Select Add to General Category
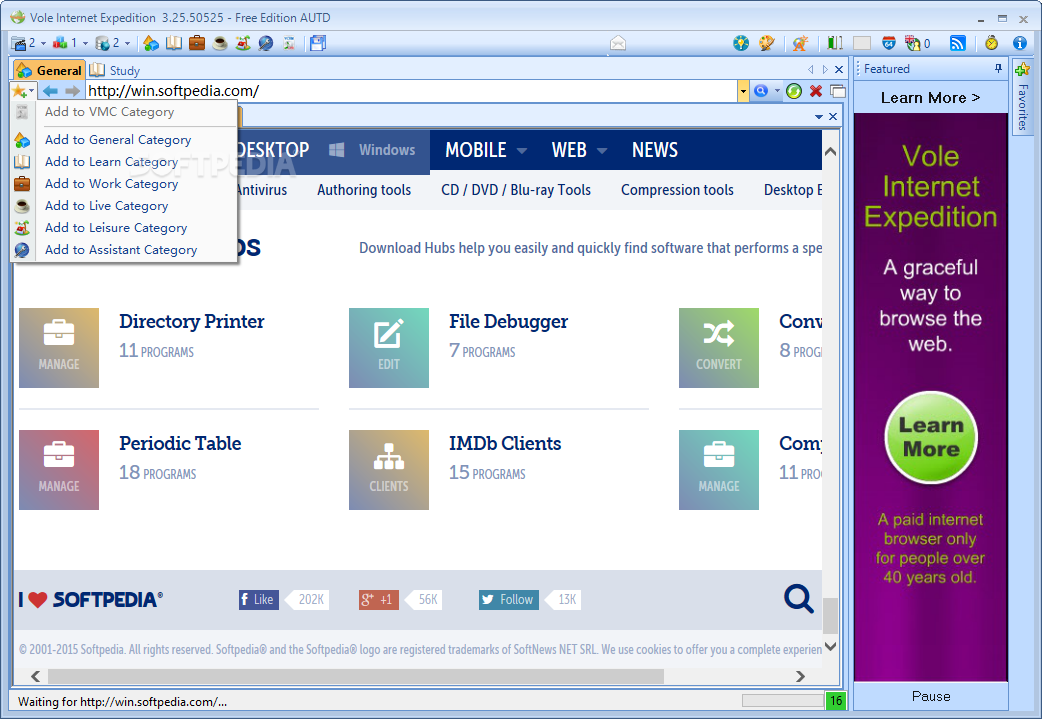This screenshot has height=719, width=1042. point(118,140)
